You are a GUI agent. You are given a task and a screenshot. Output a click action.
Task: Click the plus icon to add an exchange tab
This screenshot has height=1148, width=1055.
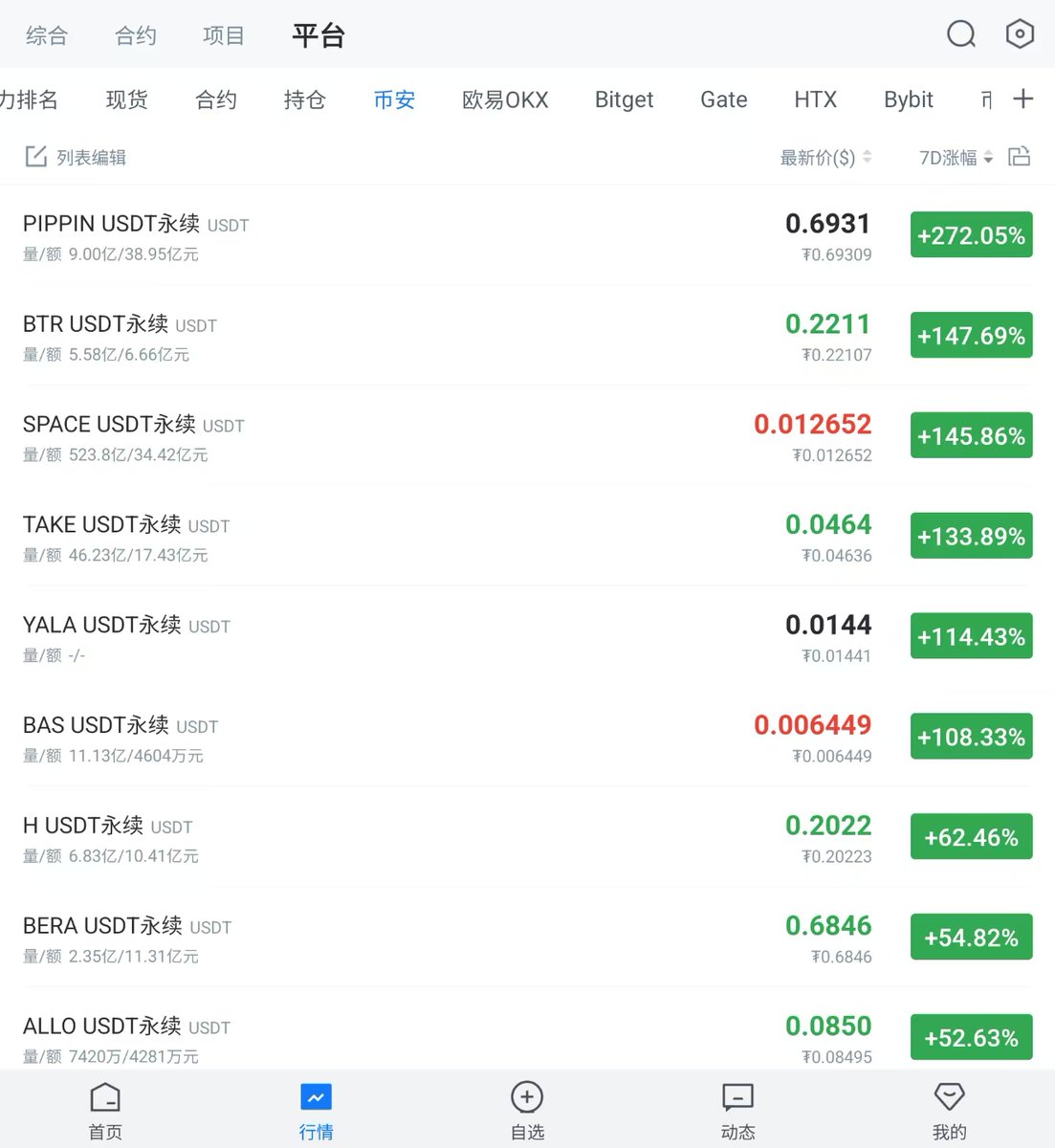[1023, 98]
